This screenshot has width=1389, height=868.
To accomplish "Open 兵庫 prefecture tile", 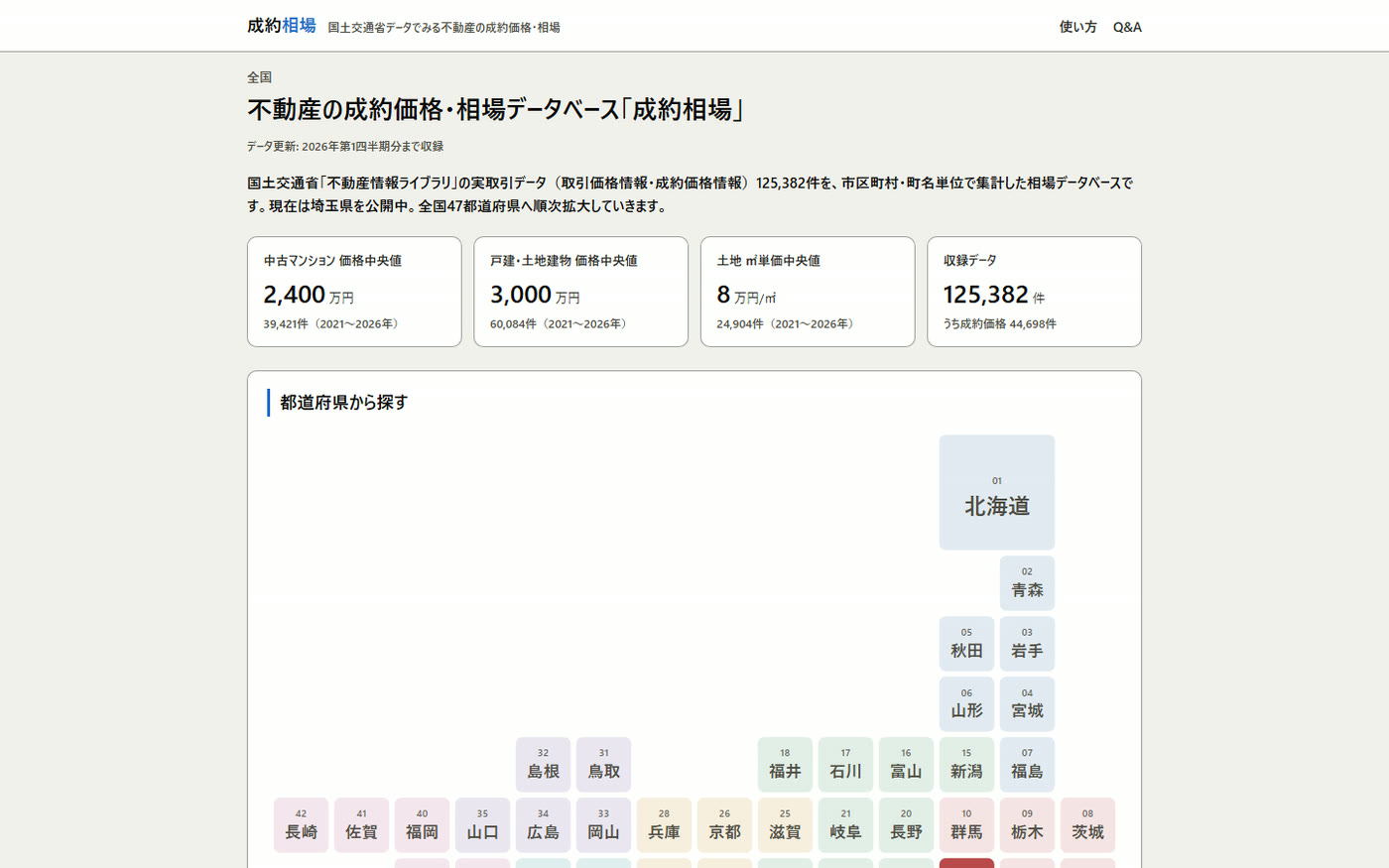I will tap(664, 825).
